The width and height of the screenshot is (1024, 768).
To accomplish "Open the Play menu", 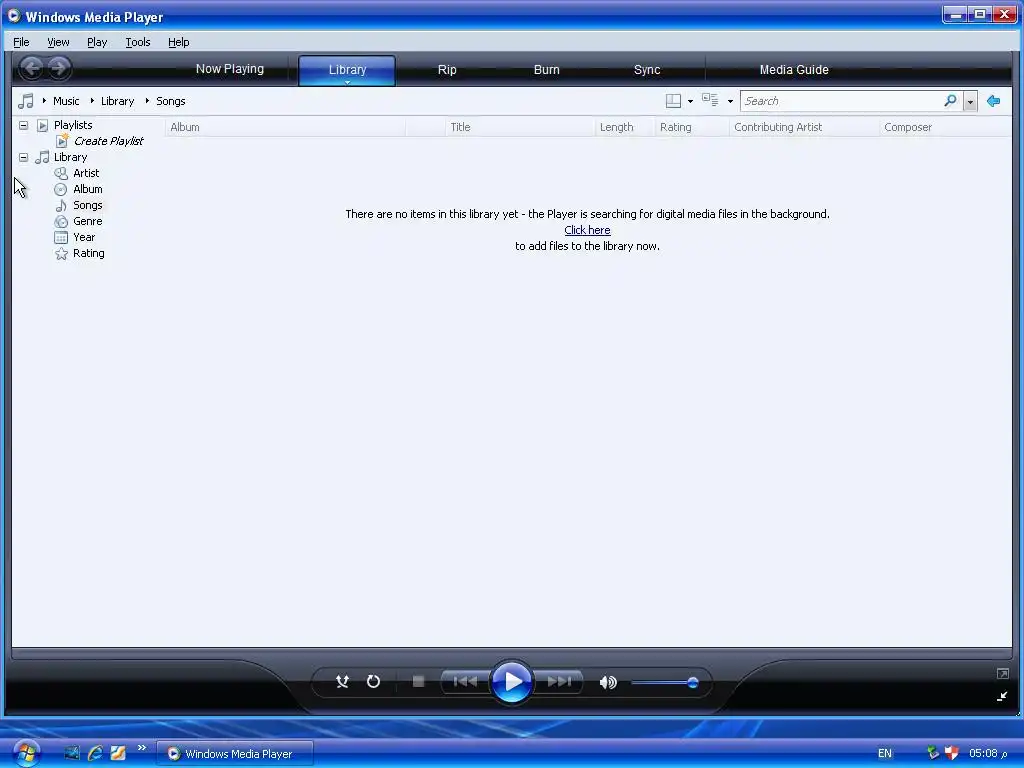I will (x=97, y=42).
